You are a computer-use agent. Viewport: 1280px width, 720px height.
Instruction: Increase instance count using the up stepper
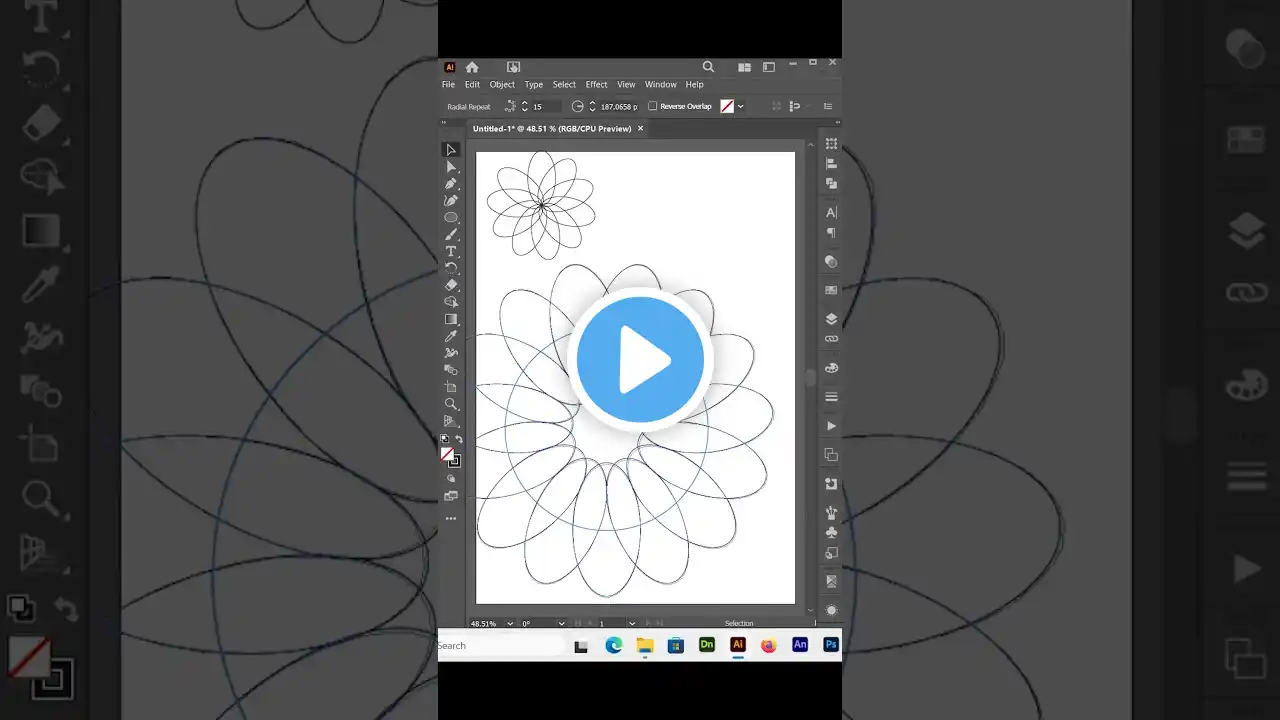524,102
